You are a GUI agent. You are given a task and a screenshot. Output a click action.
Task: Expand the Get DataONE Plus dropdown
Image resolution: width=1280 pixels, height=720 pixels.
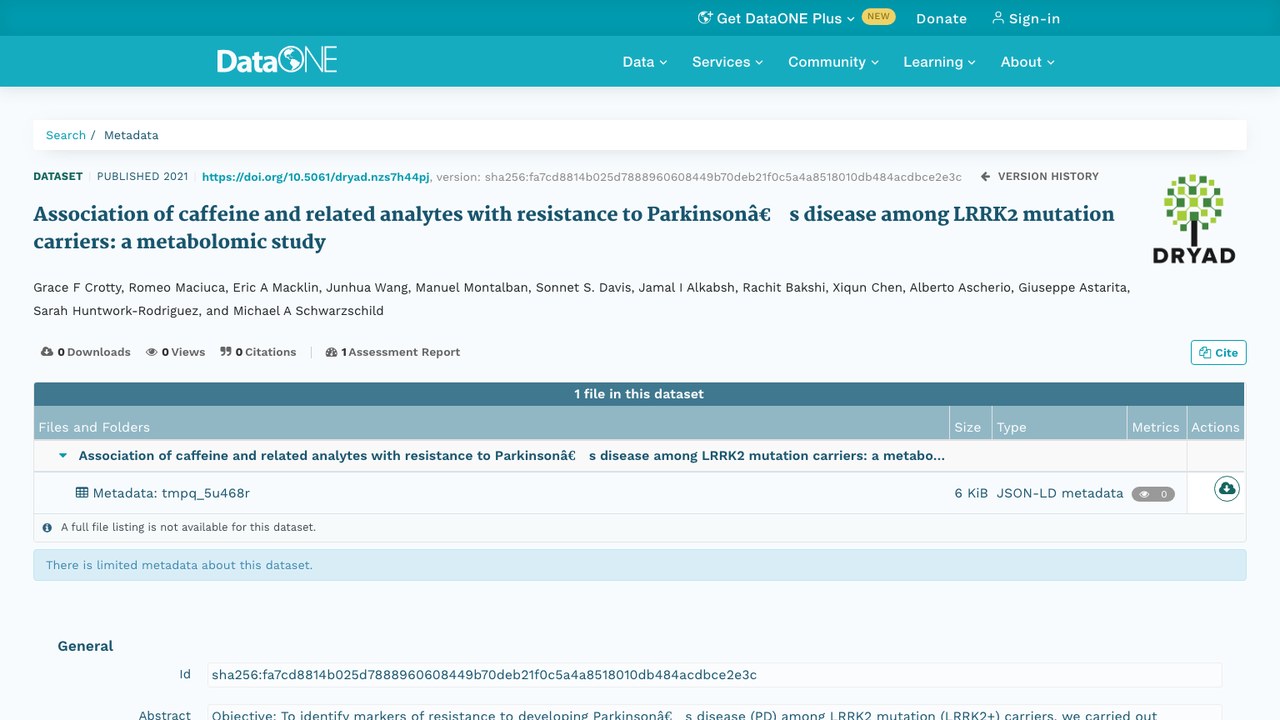[776, 18]
